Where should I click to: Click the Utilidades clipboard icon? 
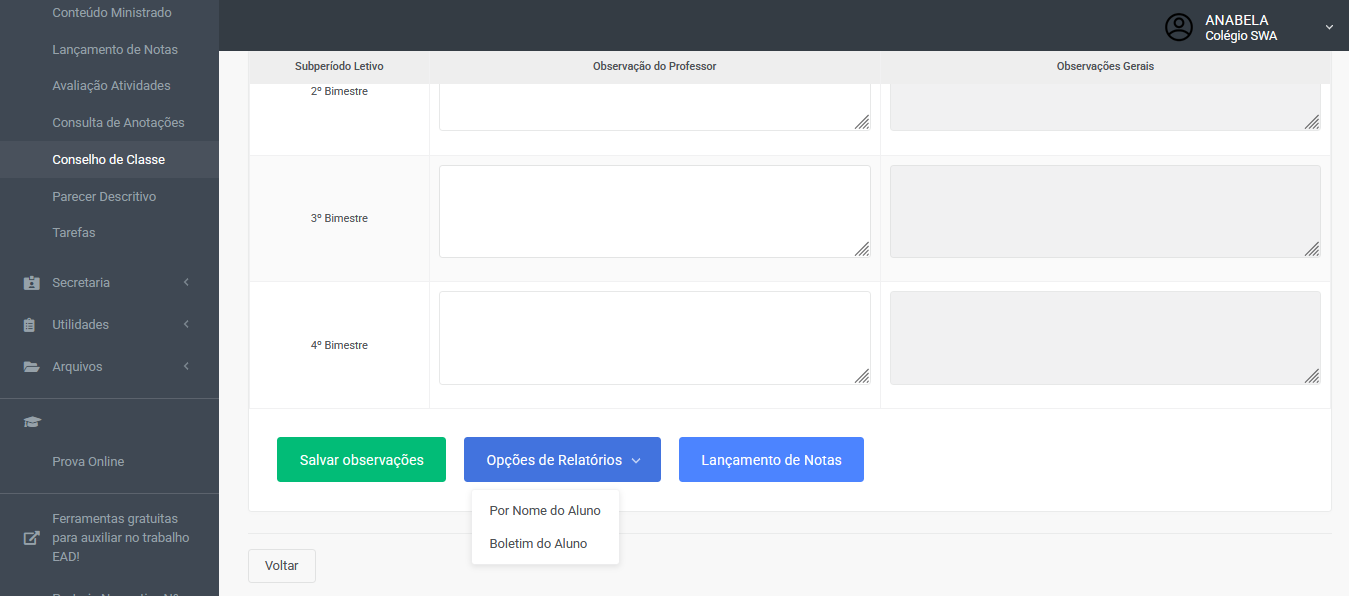point(30,325)
